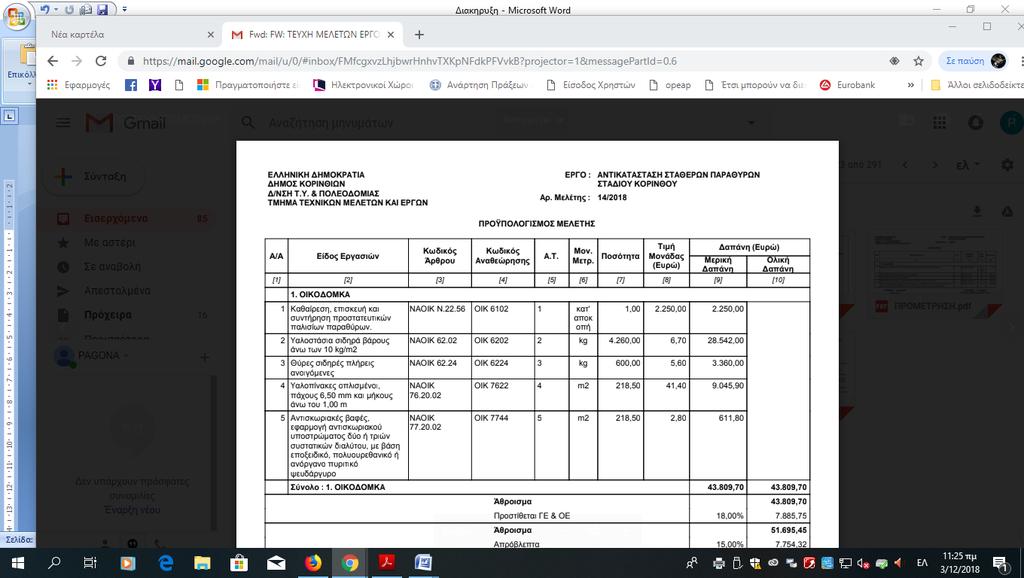The height and width of the screenshot is (578, 1024).
Task: Open the 'opeap' bookmark
Action: click(670, 85)
